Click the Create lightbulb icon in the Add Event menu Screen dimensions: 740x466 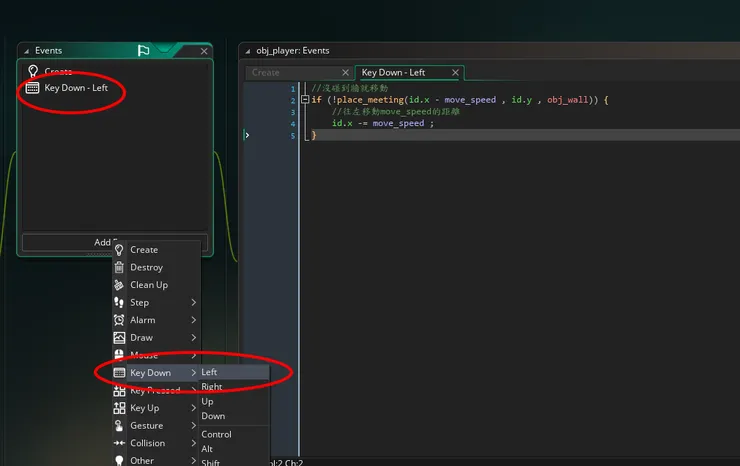coord(119,250)
